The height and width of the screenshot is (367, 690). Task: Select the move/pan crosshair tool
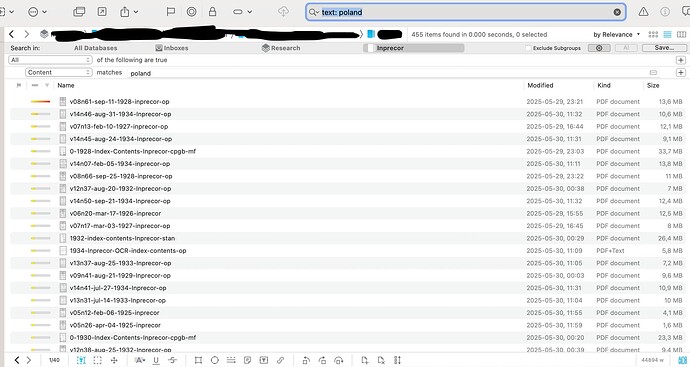pos(114,360)
